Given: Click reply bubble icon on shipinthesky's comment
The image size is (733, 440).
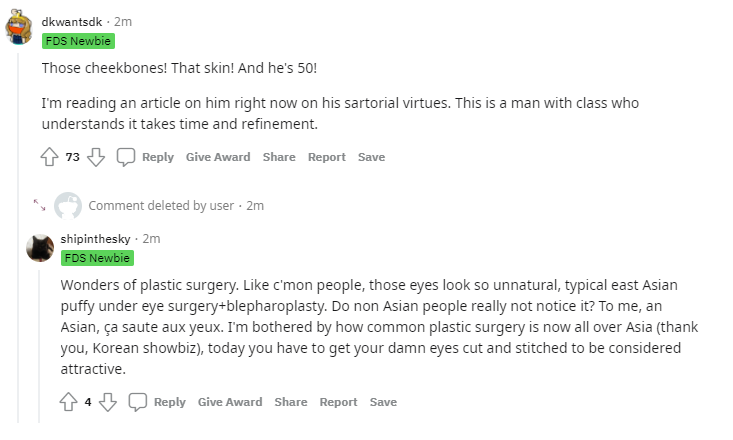Looking at the screenshot, I should click(138, 402).
